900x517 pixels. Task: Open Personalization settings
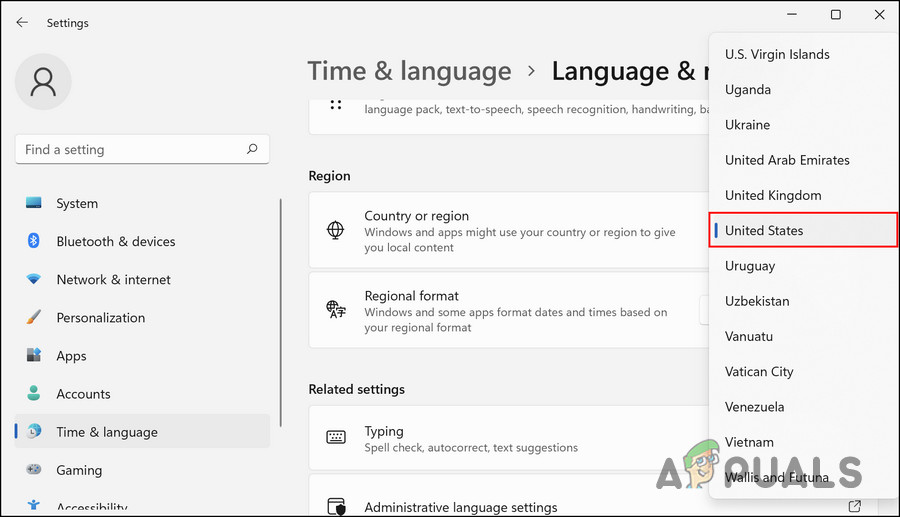[x=142, y=318]
